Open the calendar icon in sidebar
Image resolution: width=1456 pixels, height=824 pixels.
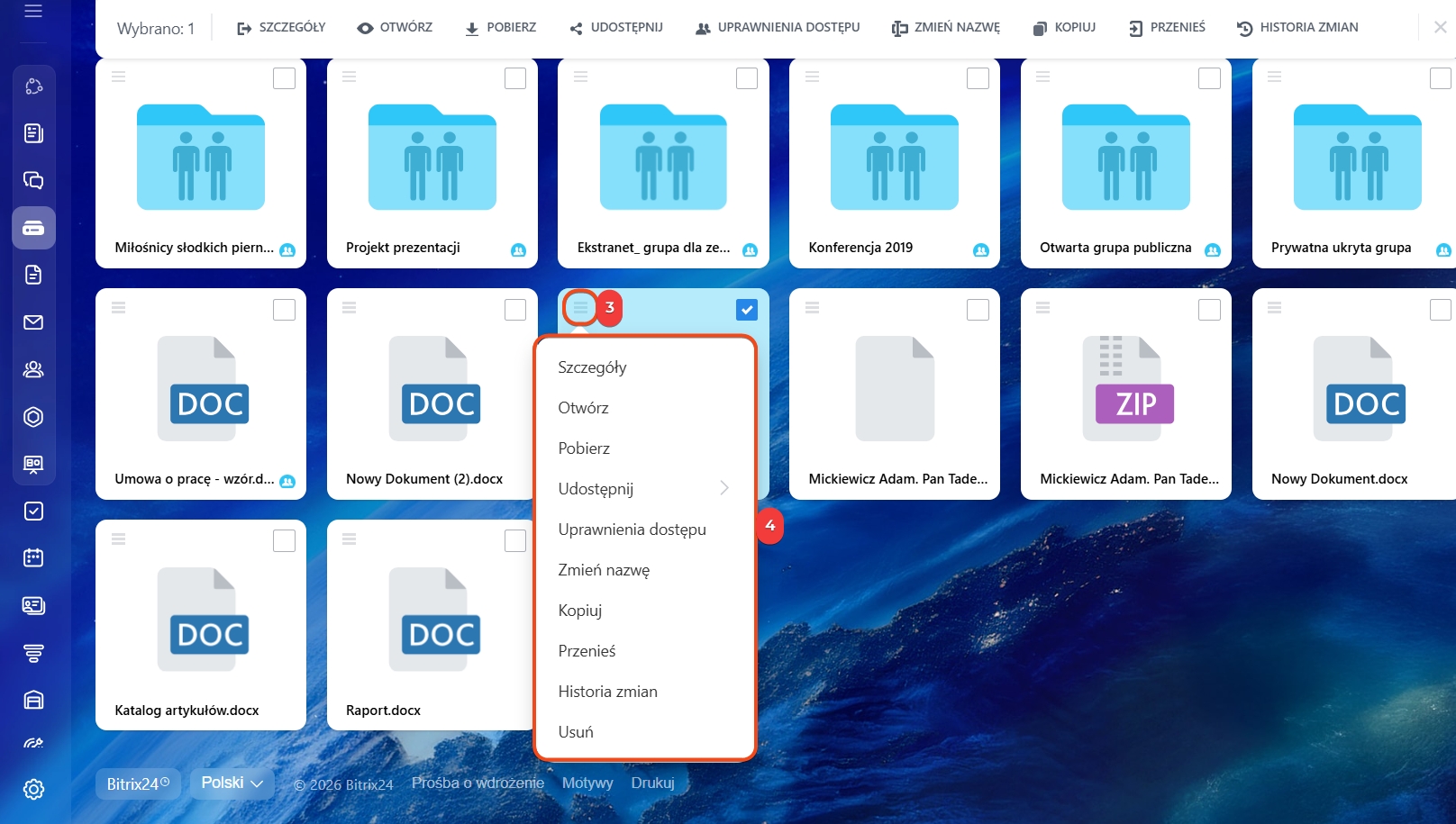pyautogui.click(x=33, y=558)
